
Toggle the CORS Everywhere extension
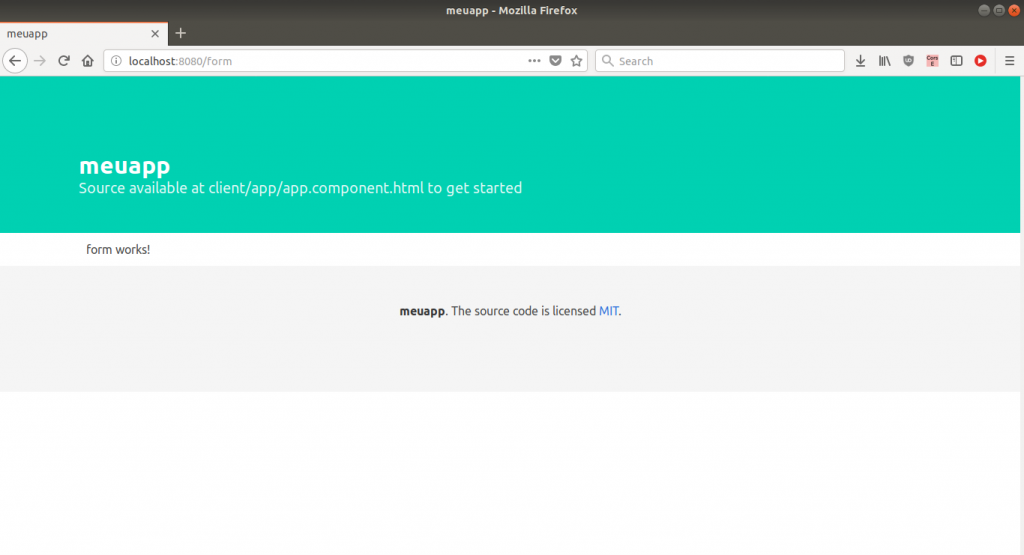932,61
